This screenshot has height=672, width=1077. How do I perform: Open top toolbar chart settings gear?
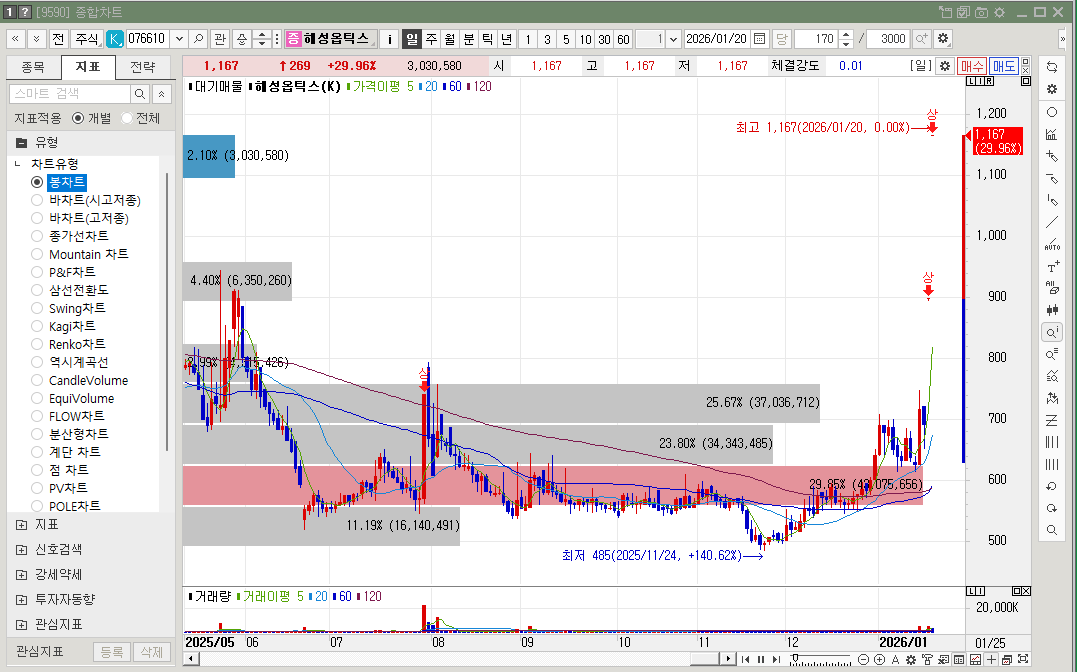pyautogui.click(x=943, y=39)
